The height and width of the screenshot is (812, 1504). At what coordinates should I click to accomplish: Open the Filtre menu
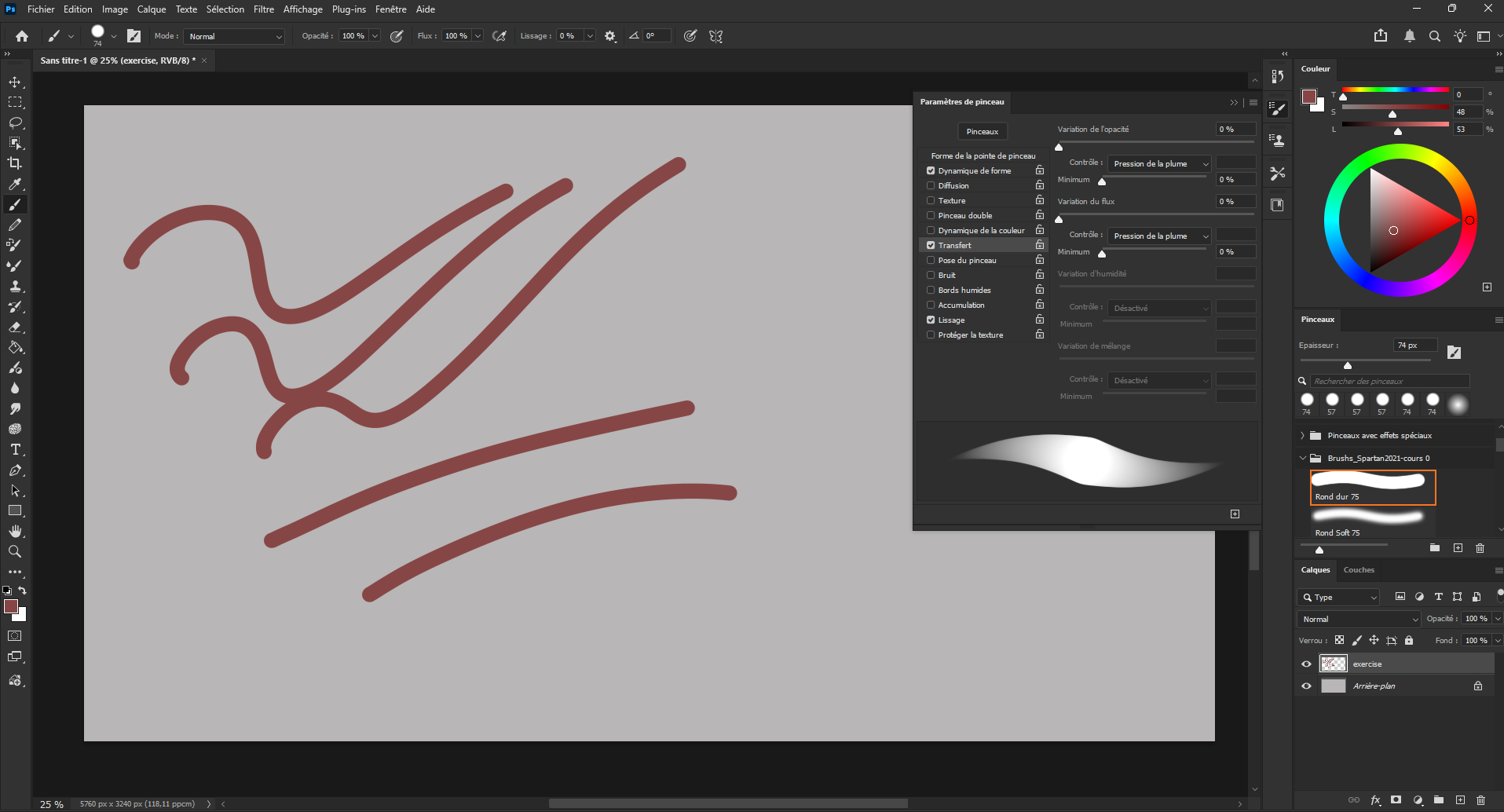[264, 9]
